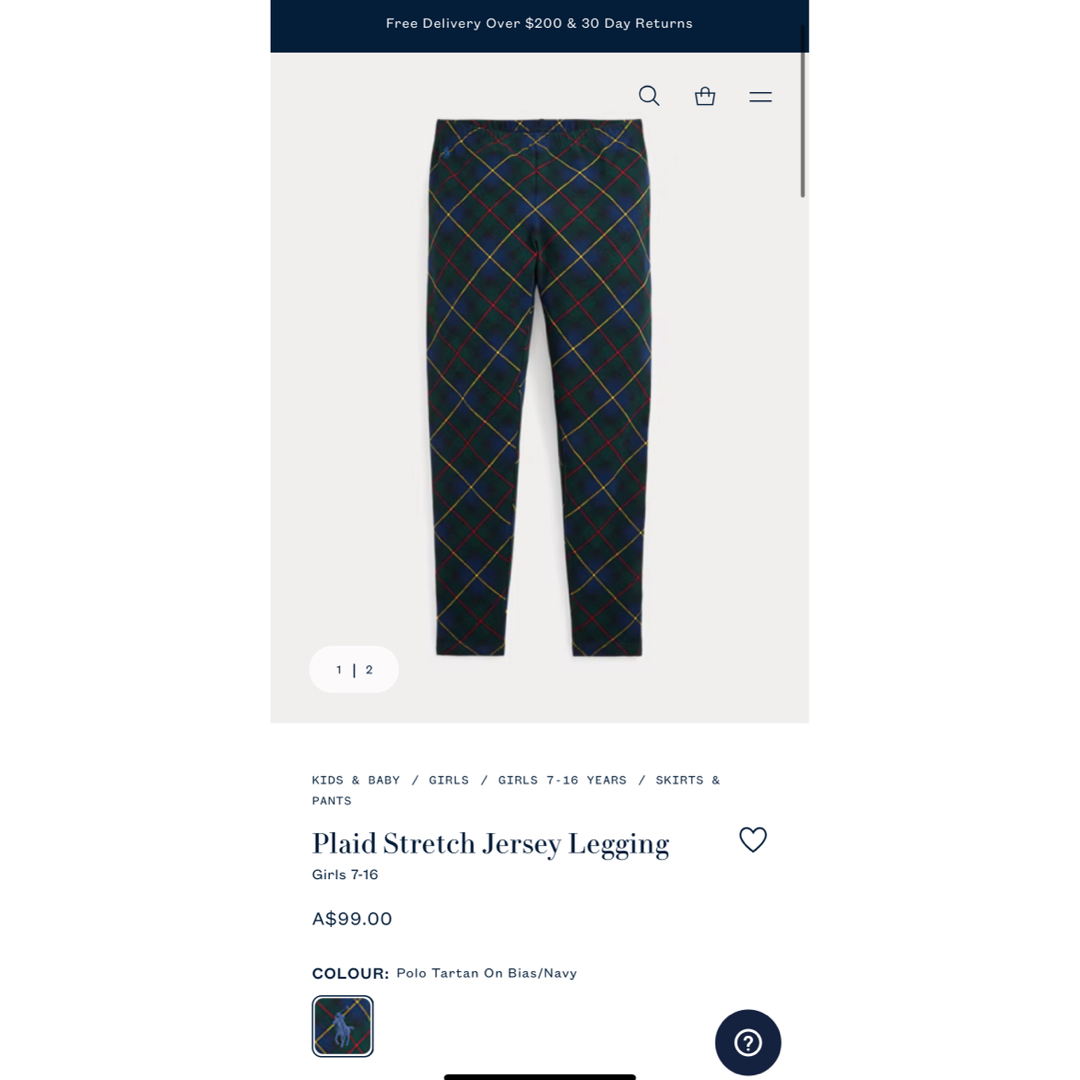Image resolution: width=1080 pixels, height=1080 pixels.
Task: Open the hamburger menu icon
Action: pyautogui.click(x=760, y=97)
